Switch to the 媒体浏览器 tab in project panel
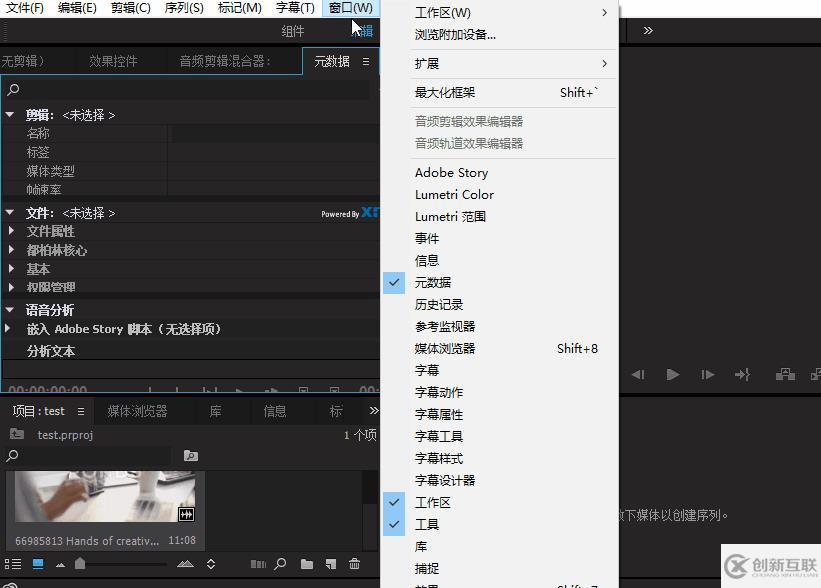 (137, 412)
